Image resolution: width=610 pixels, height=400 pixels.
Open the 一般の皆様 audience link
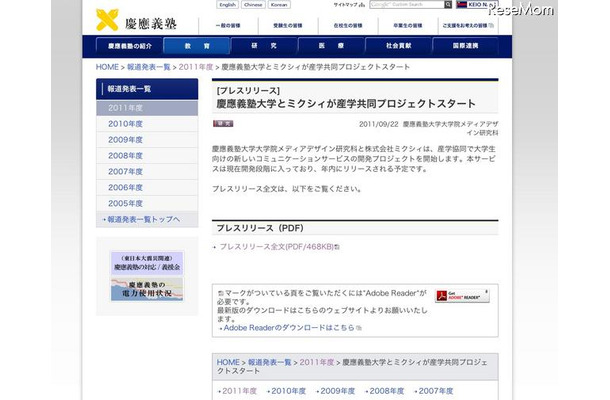(228, 26)
